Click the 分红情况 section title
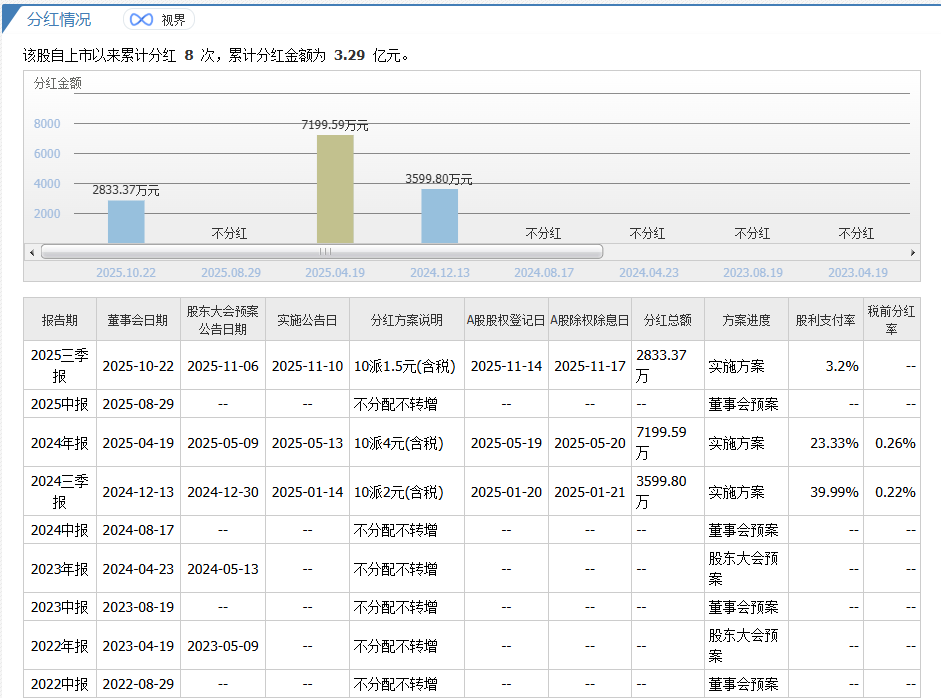The width and height of the screenshot is (941, 698). pyautogui.click(x=59, y=19)
